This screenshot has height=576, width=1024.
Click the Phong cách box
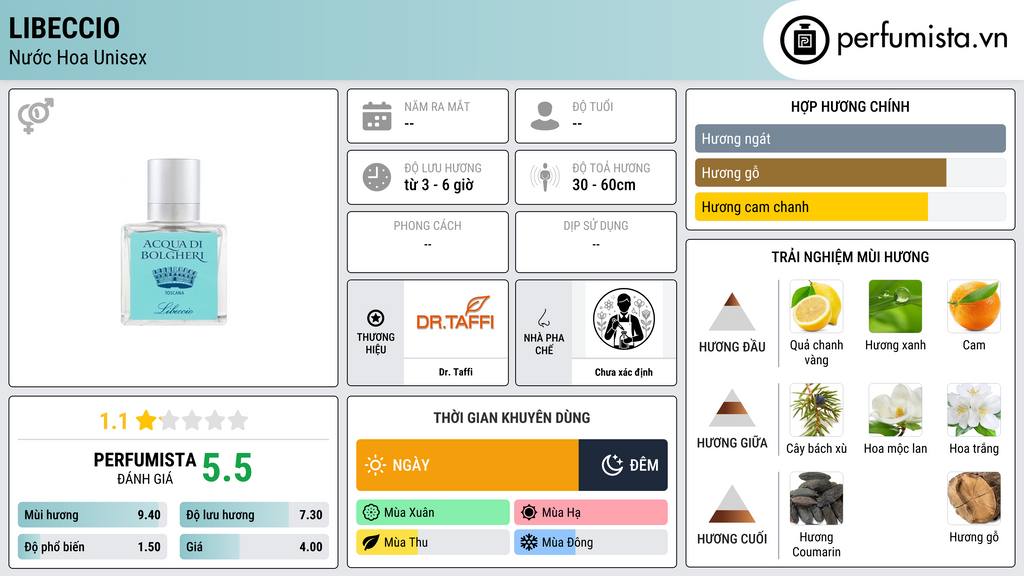[x=428, y=242]
